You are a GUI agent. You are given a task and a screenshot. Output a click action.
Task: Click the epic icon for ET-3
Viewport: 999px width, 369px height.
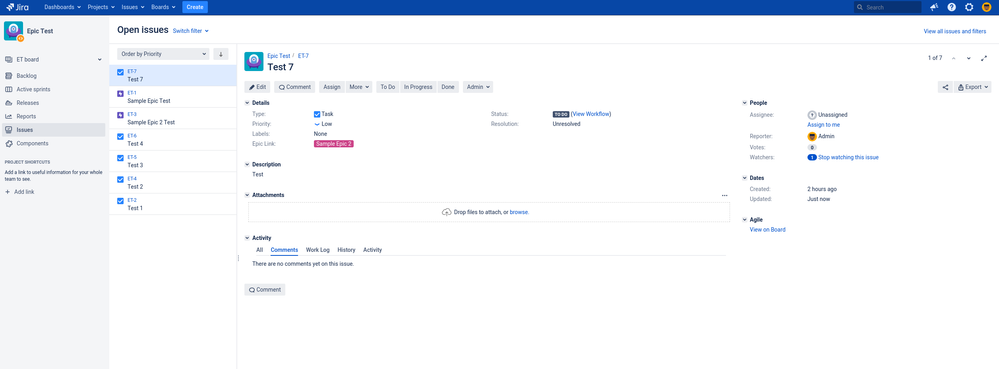click(120, 115)
